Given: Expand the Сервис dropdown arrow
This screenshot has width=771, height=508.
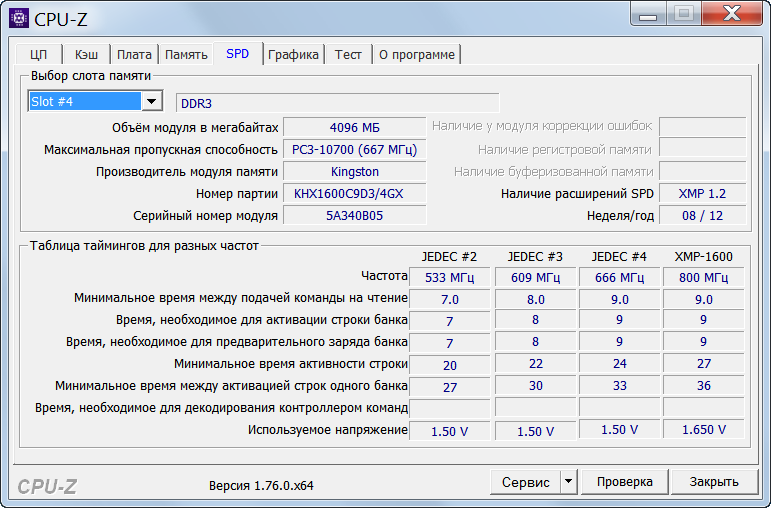Looking at the screenshot, I should click(x=568, y=482).
